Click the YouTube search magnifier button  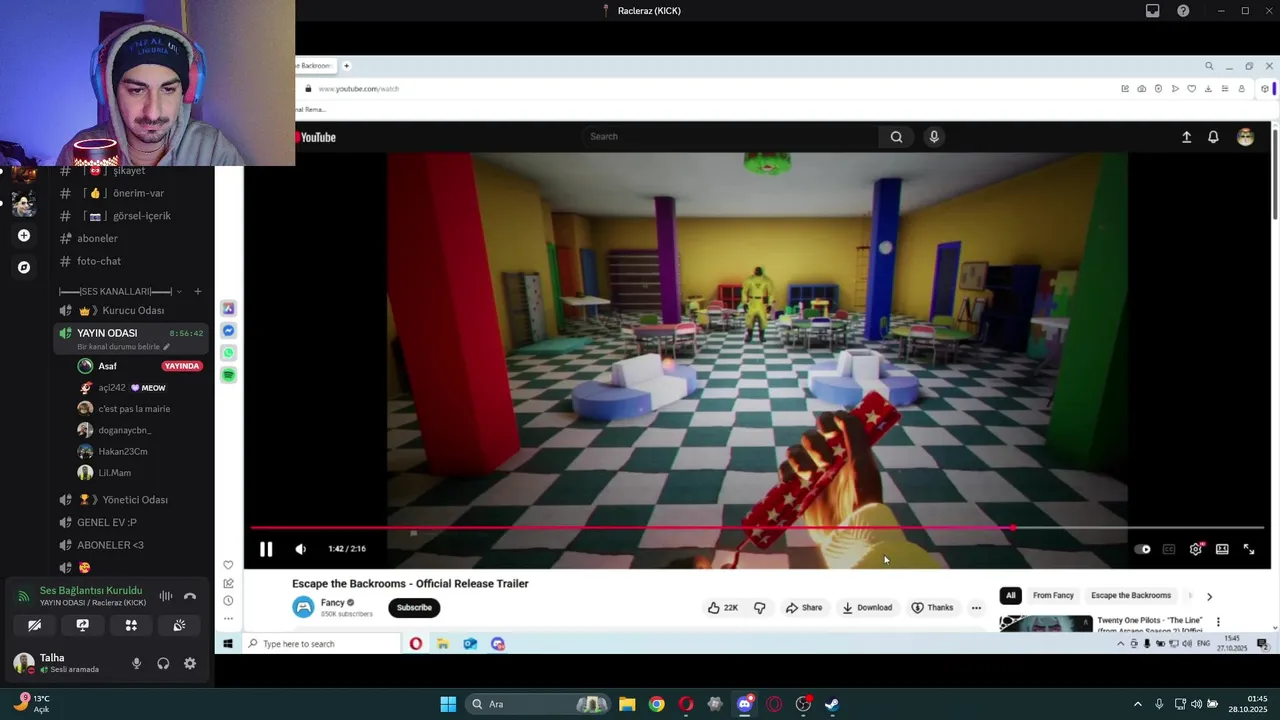(x=896, y=137)
